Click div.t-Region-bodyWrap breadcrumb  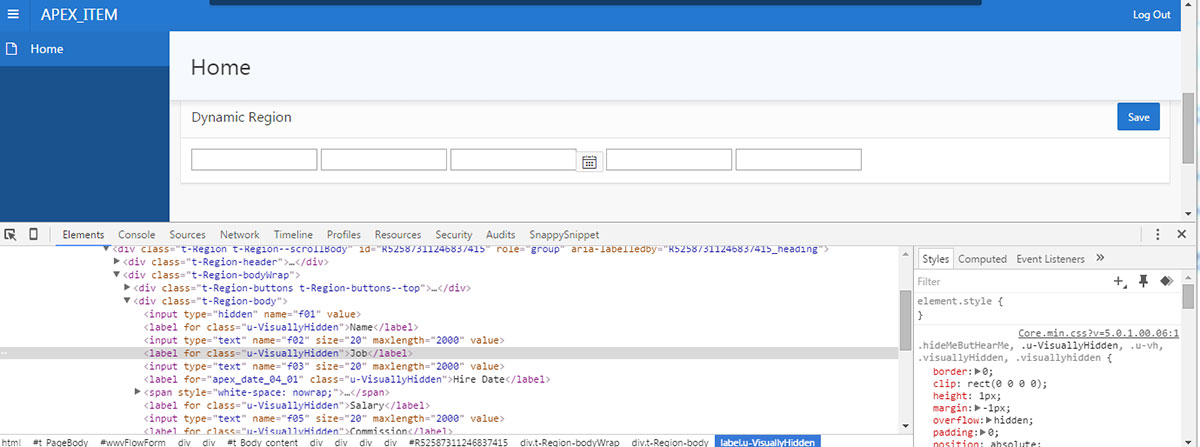(571, 441)
